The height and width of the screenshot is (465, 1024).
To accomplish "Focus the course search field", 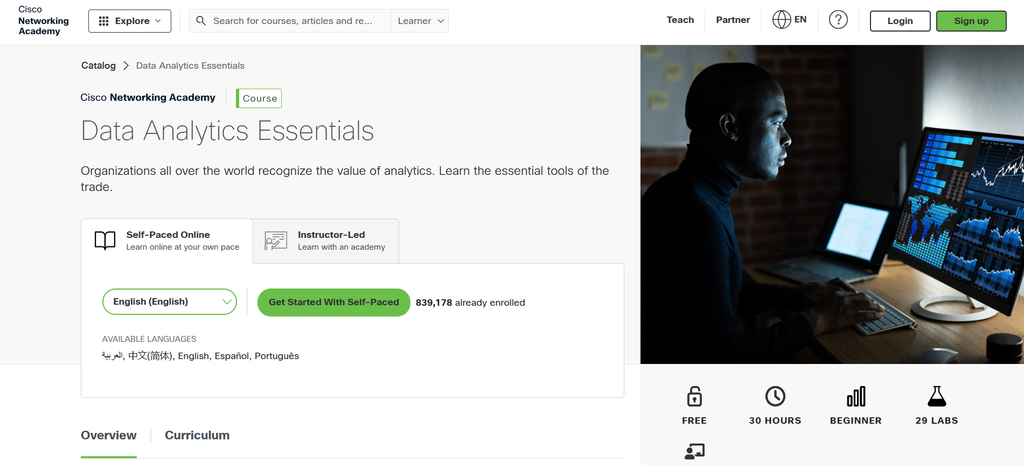I will [x=290, y=21].
